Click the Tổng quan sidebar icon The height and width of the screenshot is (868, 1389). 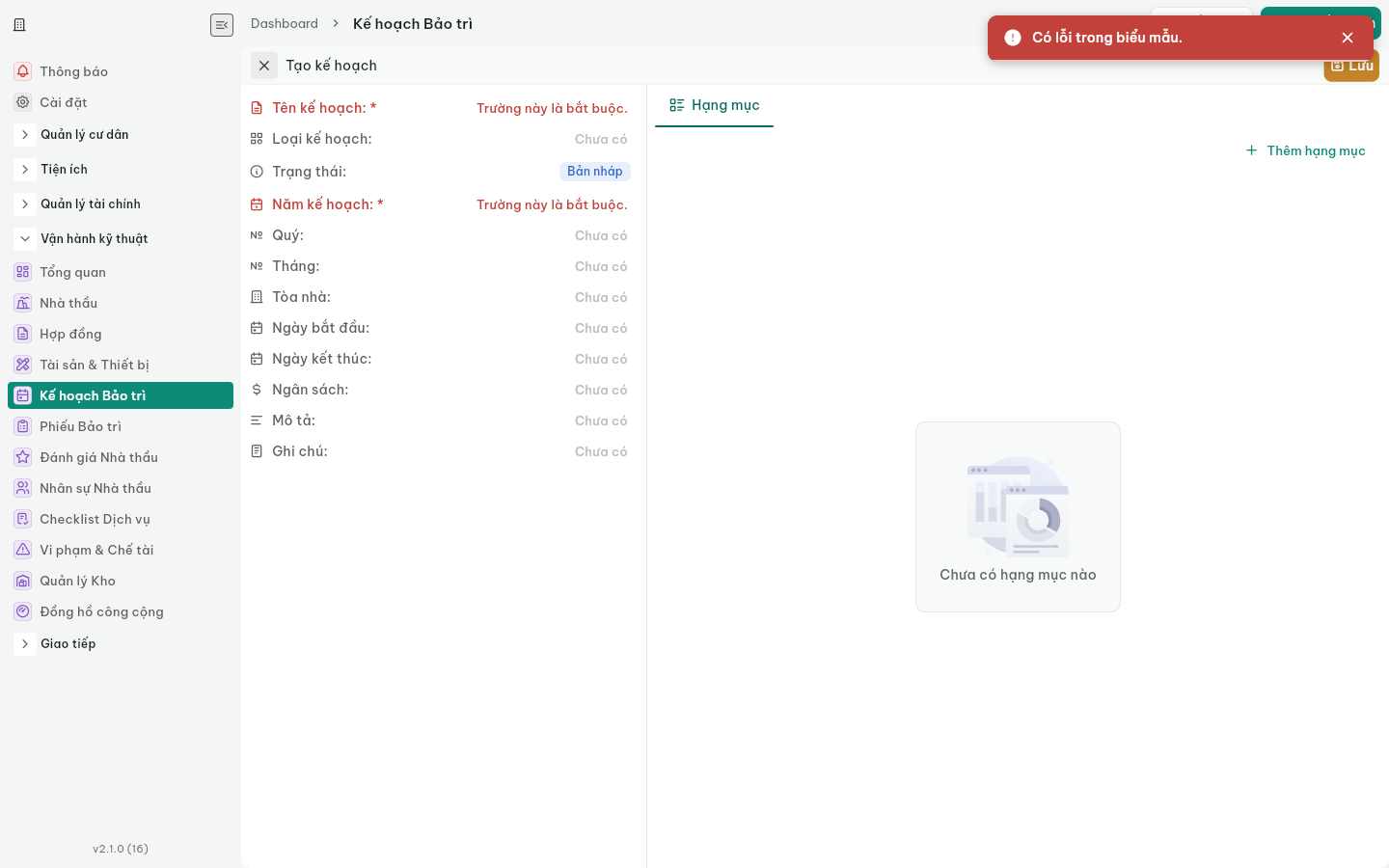[23, 272]
